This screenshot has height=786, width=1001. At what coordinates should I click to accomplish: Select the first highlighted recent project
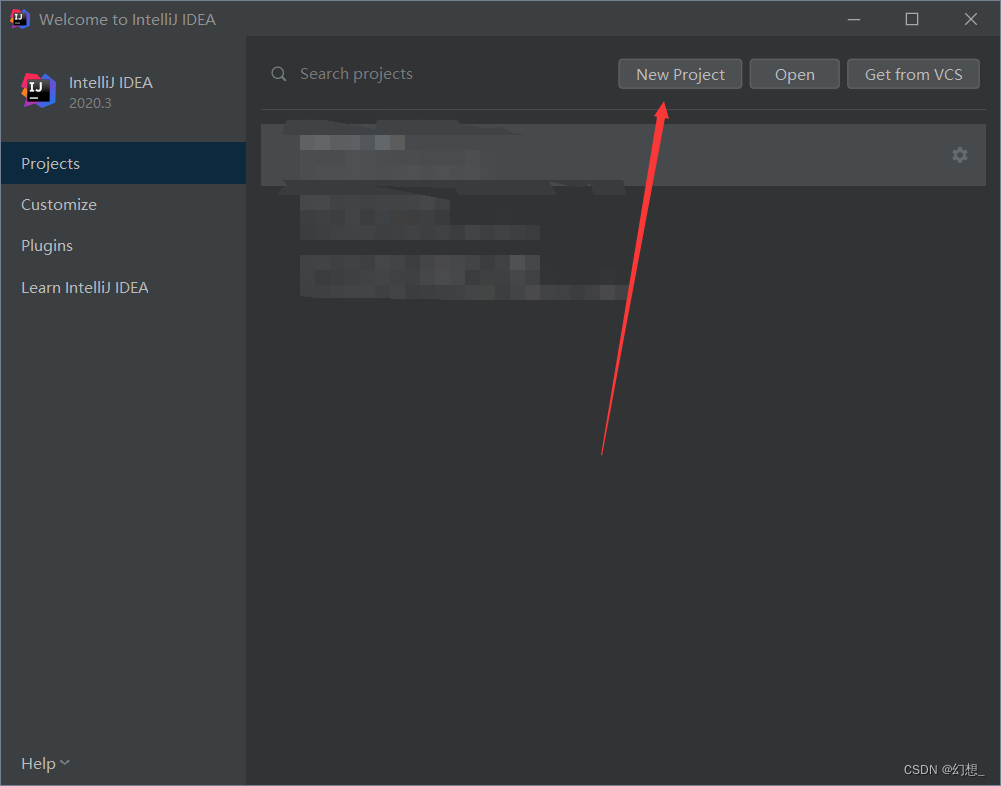[x=623, y=155]
